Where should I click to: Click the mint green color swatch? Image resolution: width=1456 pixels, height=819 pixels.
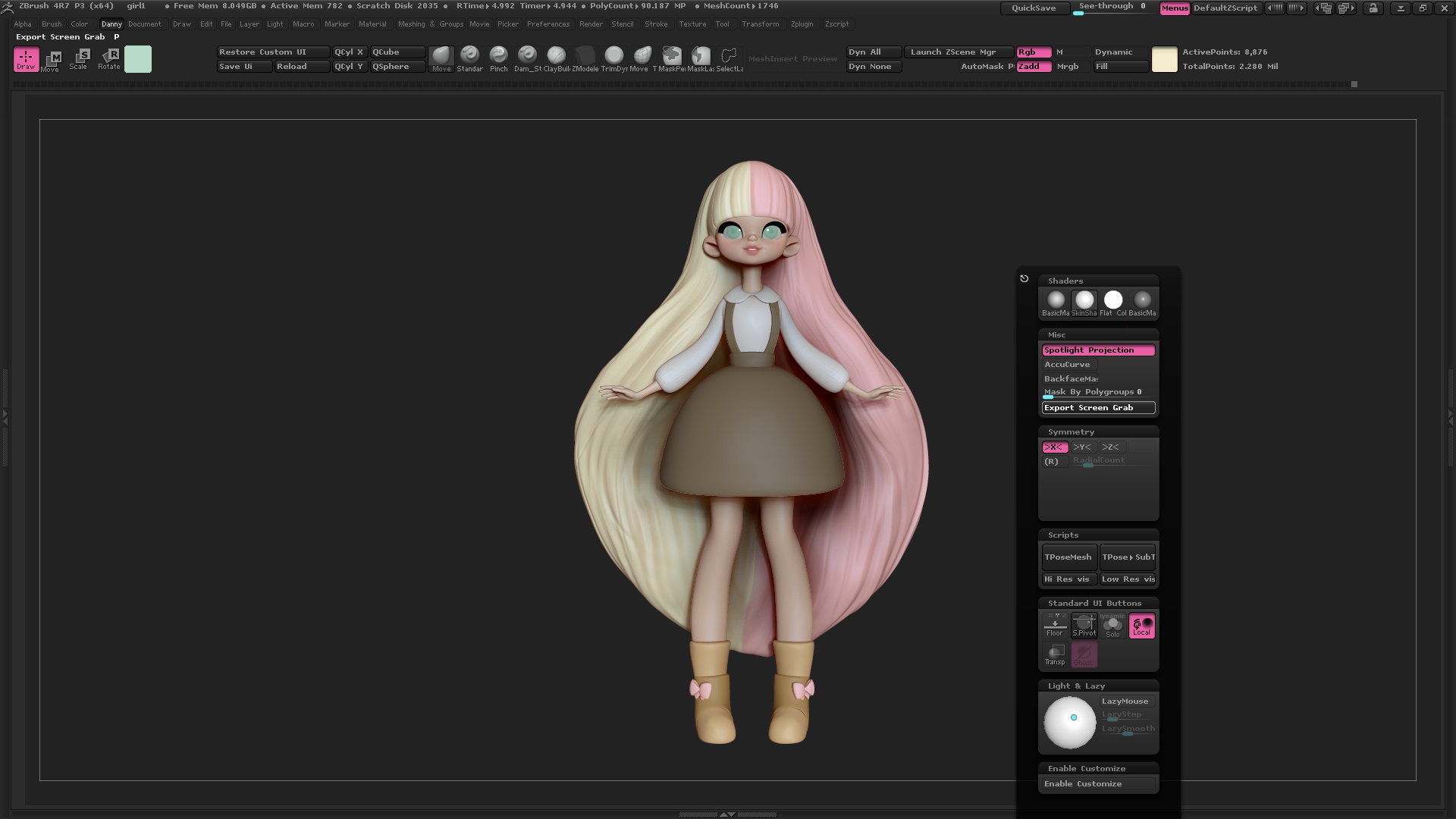click(x=138, y=59)
